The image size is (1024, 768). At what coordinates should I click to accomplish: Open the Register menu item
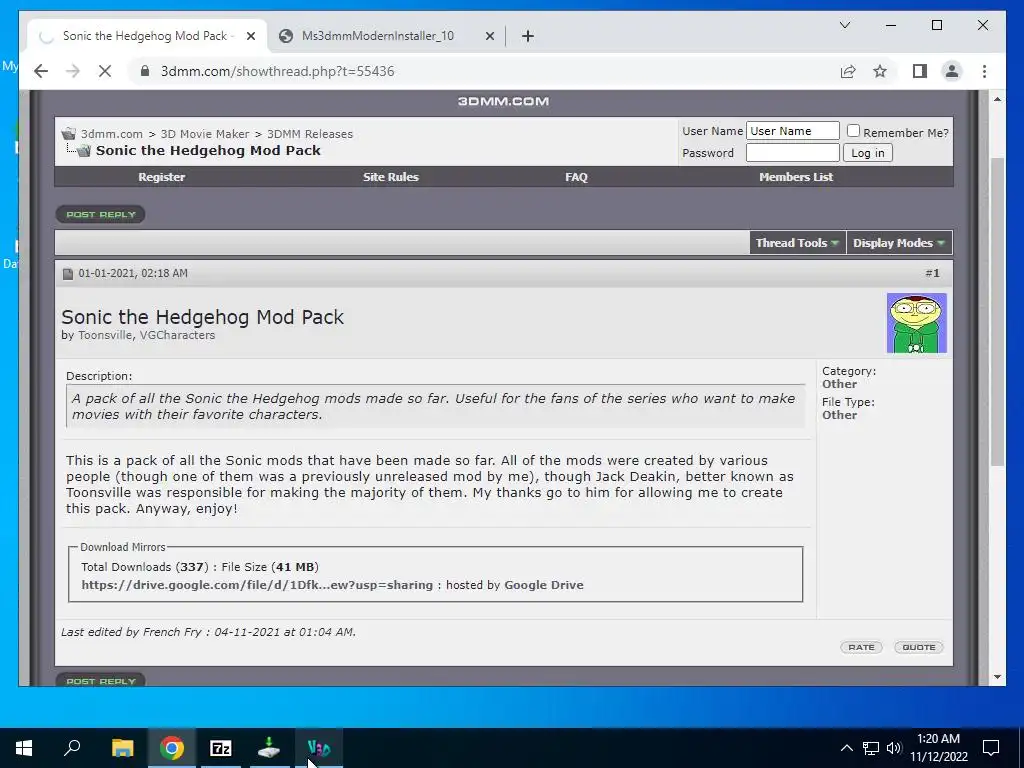tap(161, 177)
